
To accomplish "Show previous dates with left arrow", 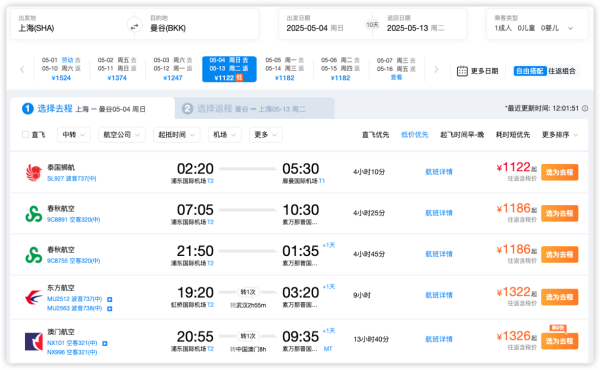I will pyautogui.click(x=22, y=70).
